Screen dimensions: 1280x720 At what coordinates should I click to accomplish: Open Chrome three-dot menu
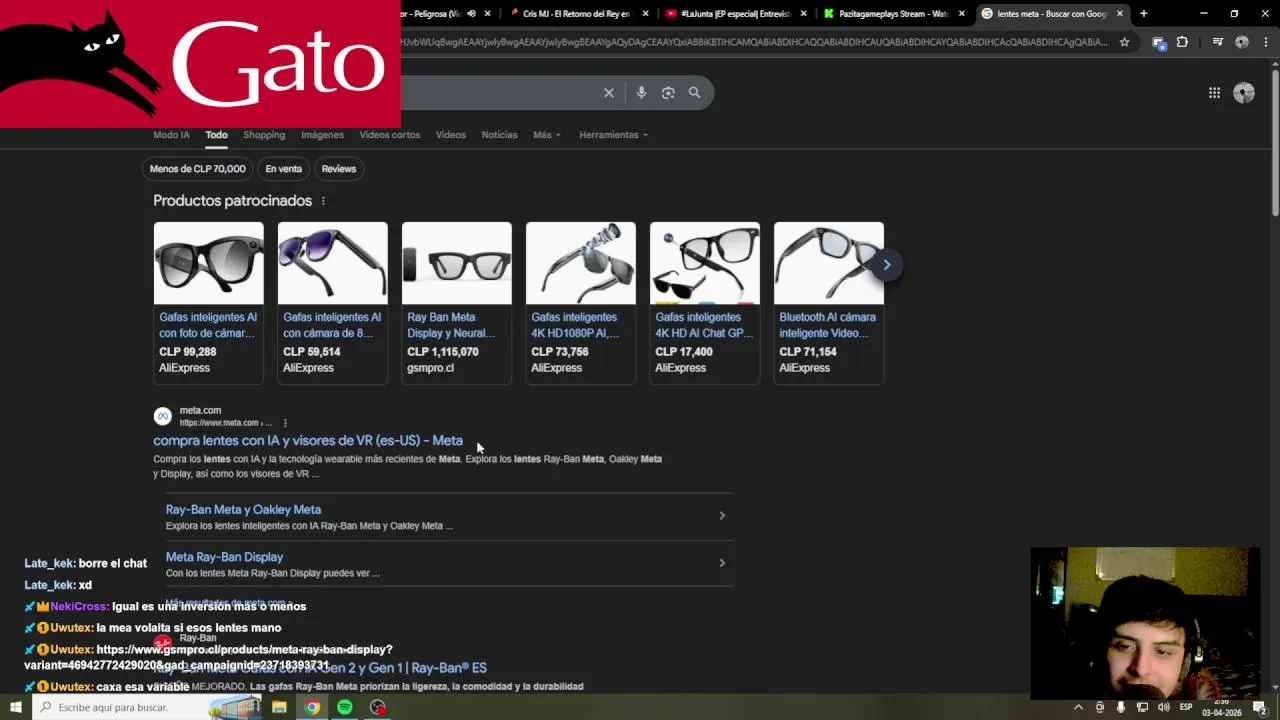click(1266, 42)
